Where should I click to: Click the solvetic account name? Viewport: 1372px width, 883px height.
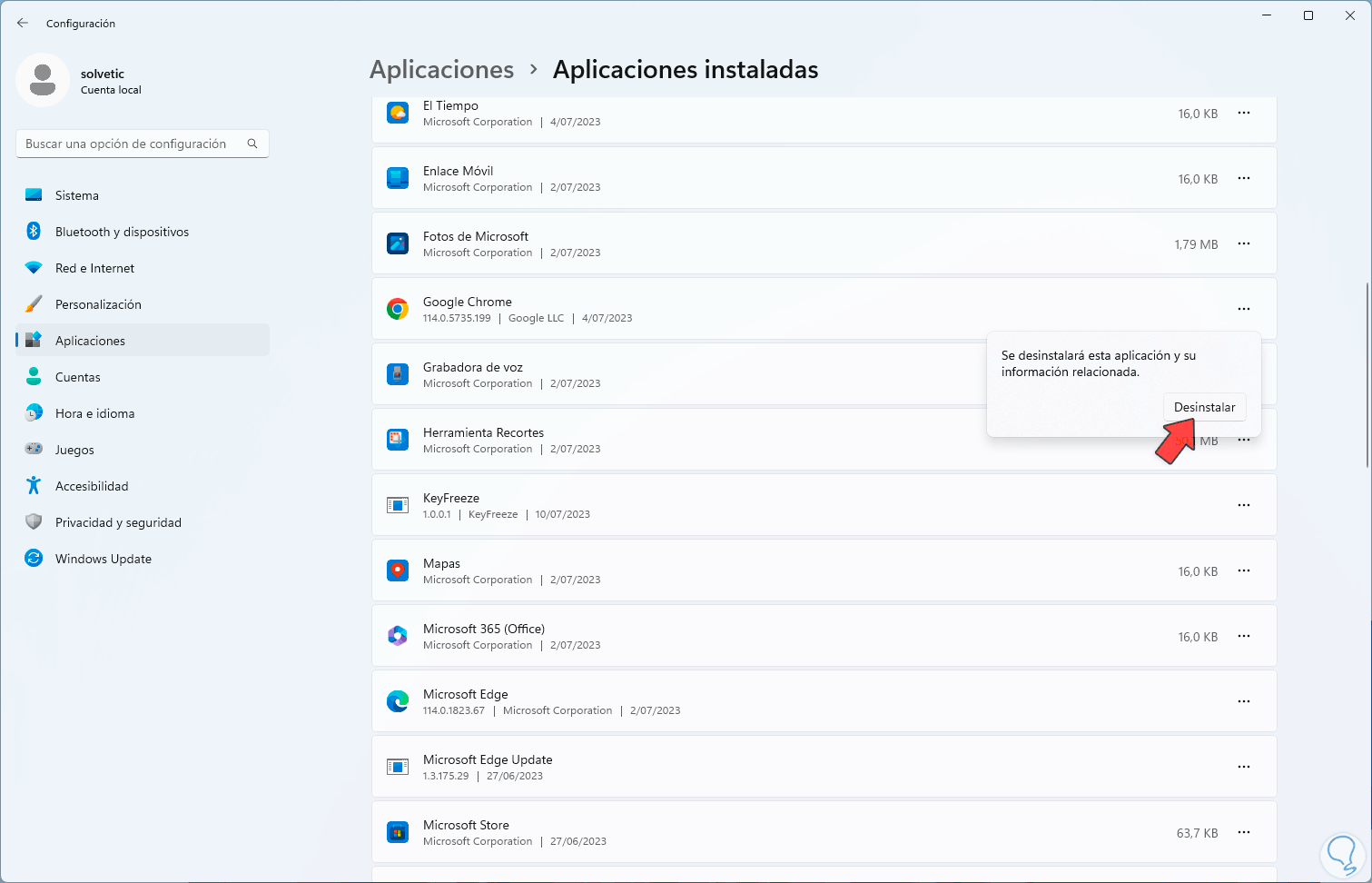click(x=103, y=74)
